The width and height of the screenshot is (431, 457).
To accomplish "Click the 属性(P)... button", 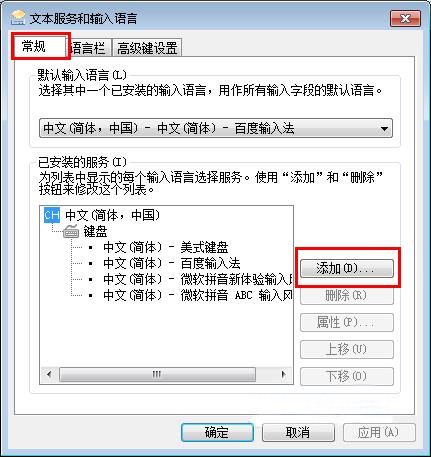I will point(347,322).
